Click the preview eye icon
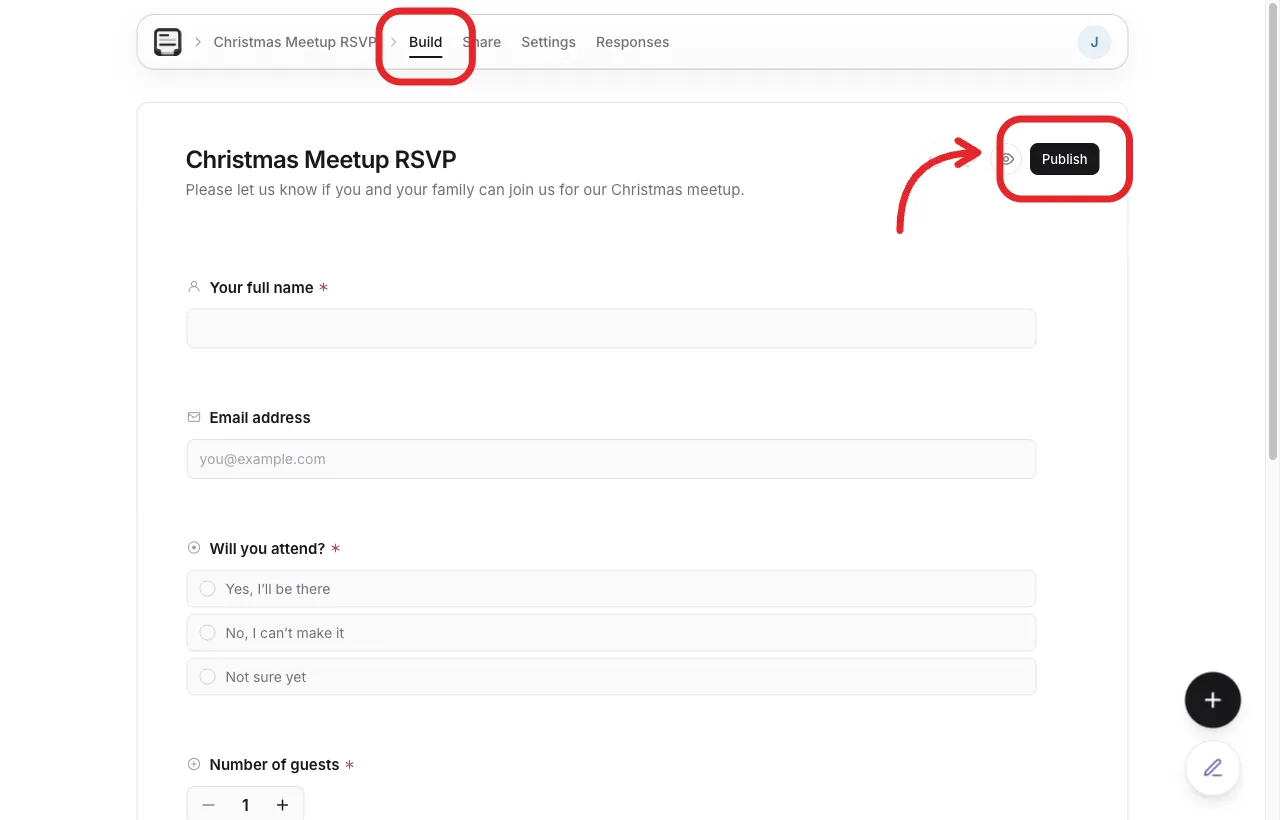 click(1007, 159)
